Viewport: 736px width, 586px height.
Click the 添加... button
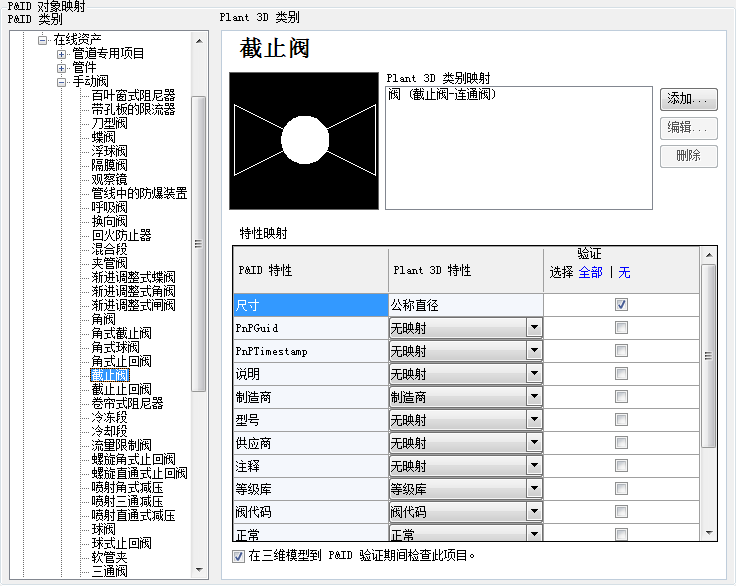click(689, 99)
